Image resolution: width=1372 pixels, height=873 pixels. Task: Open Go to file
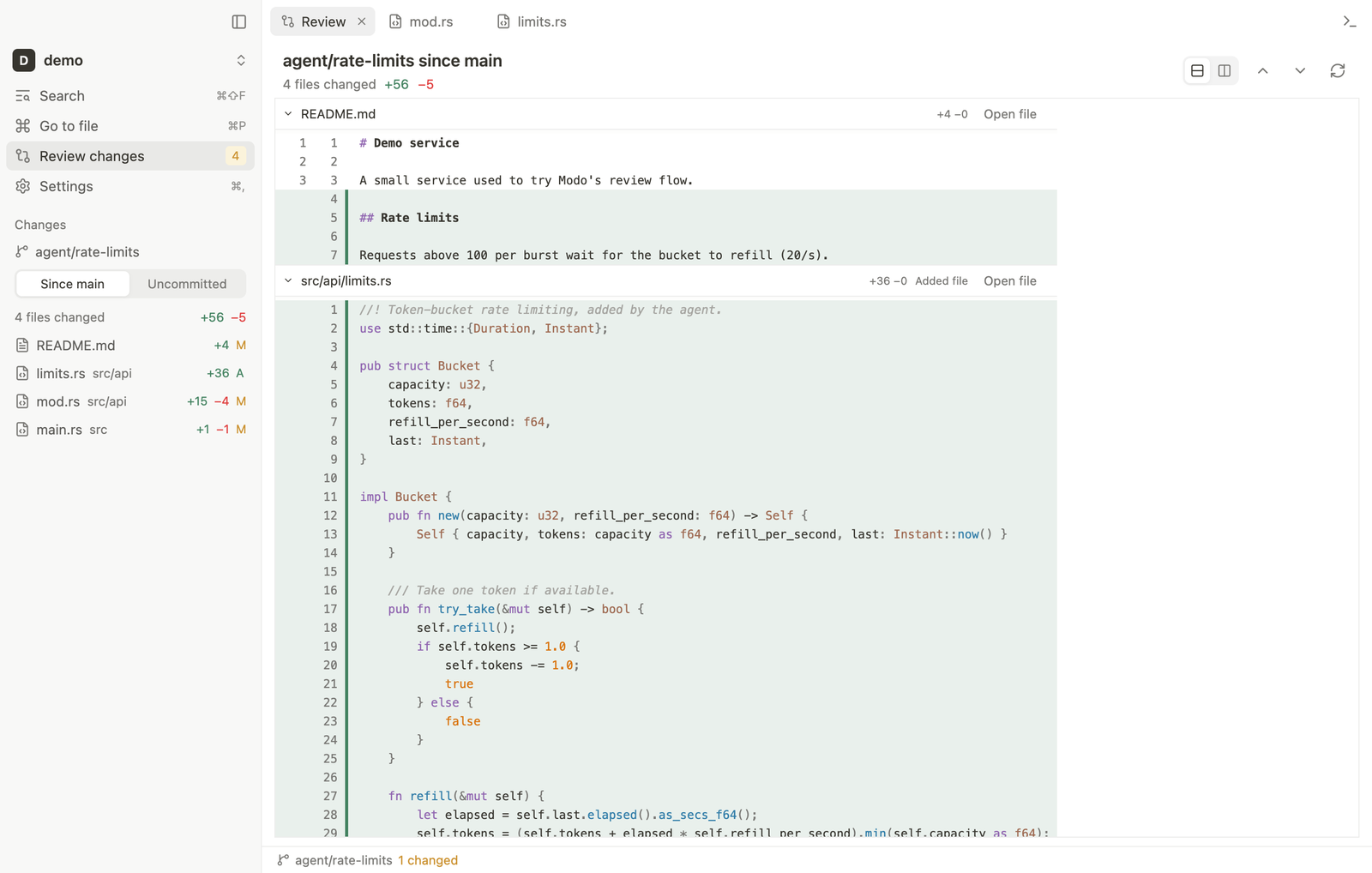130,126
